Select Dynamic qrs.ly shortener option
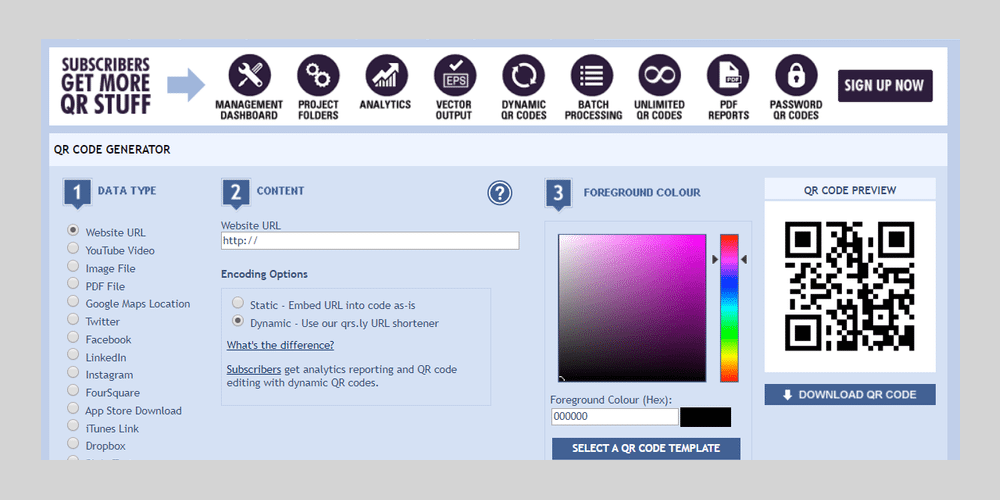Viewport: 1000px width, 500px height. click(x=238, y=320)
